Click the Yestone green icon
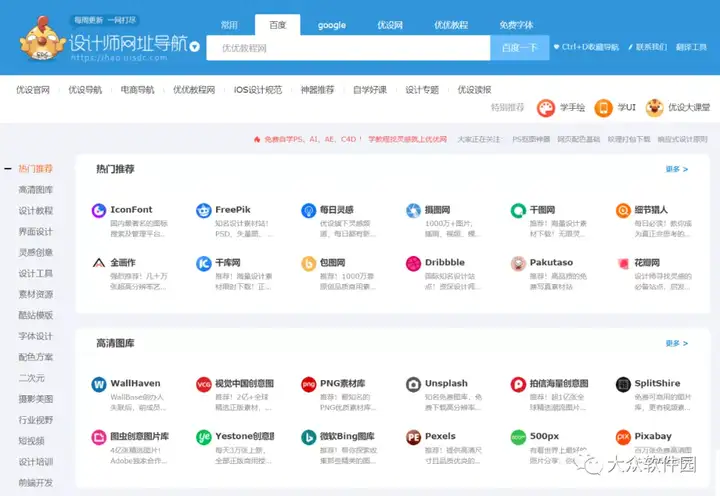 click(x=203, y=437)
